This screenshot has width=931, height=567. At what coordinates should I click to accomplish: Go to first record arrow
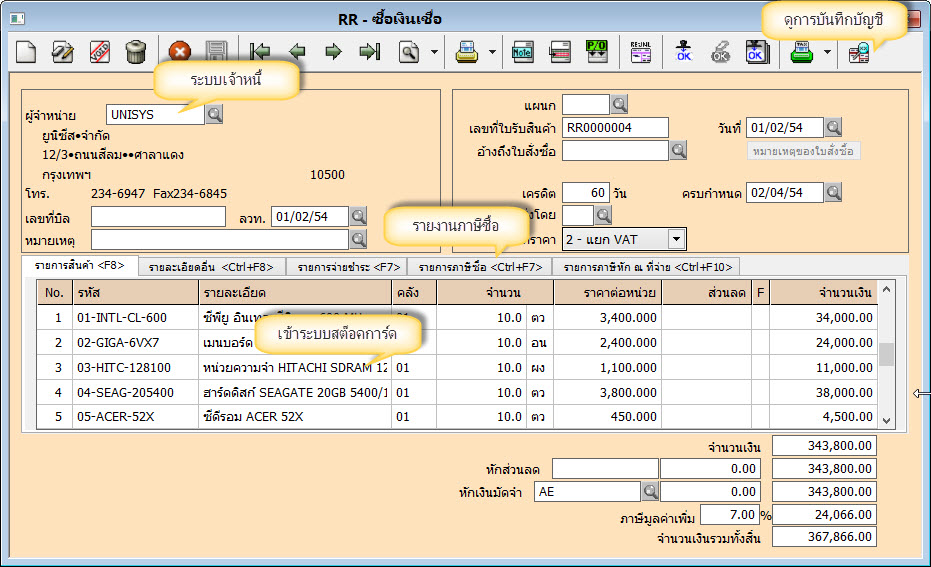[259, 52]
